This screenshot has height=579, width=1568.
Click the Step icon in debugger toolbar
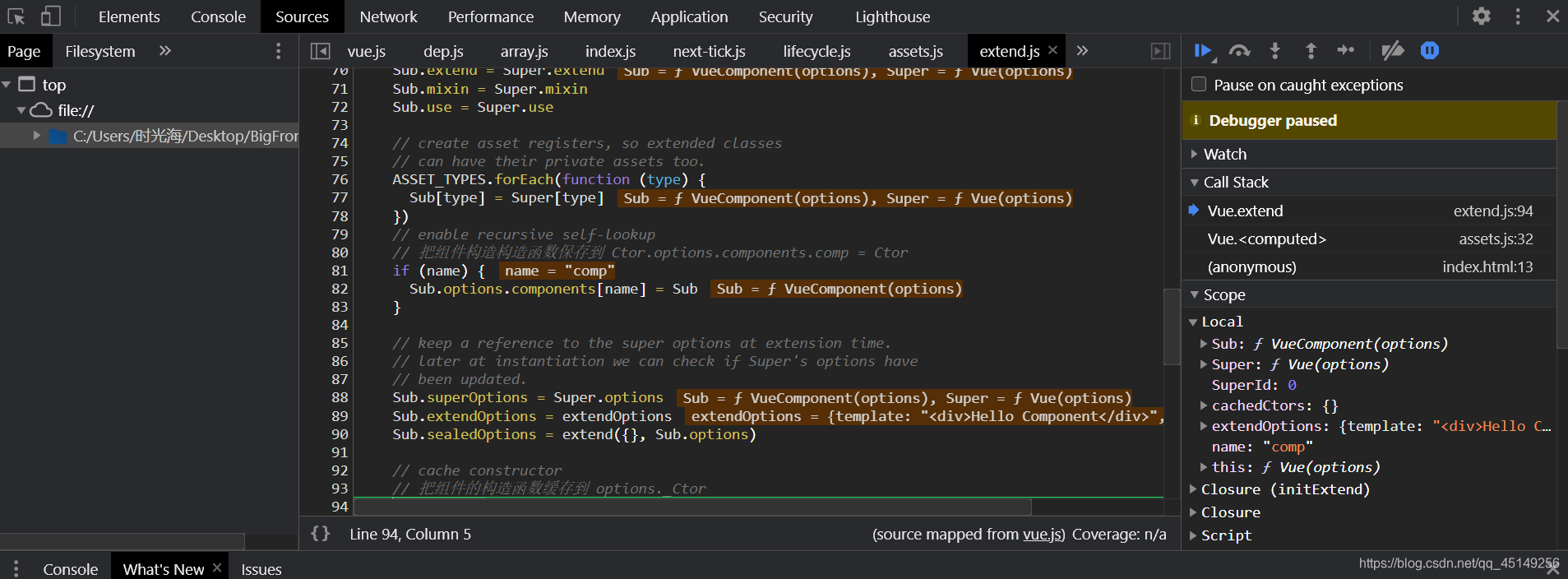pos(1346,51)
